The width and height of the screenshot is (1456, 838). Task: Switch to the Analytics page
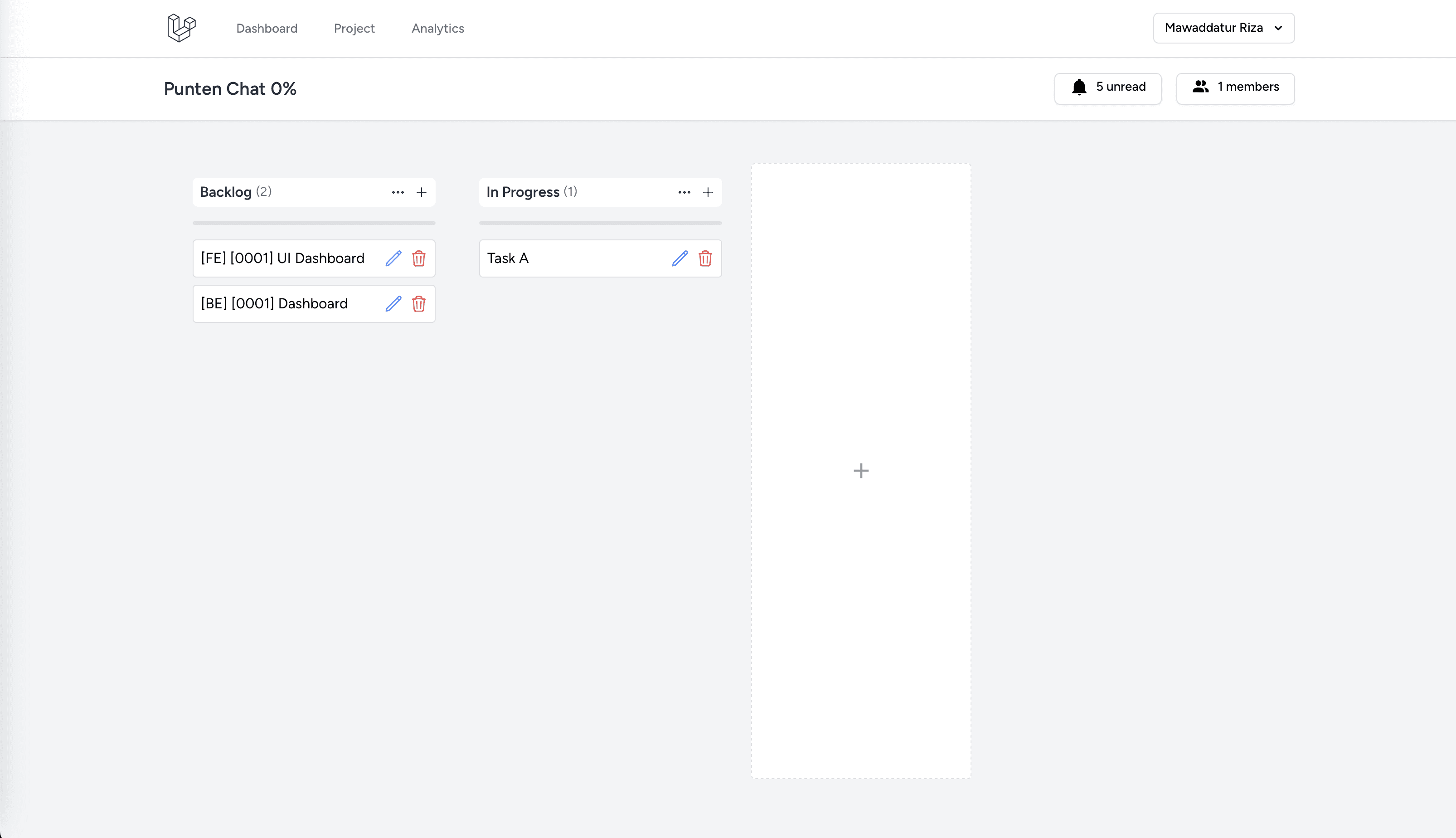(x=438, y=28)
